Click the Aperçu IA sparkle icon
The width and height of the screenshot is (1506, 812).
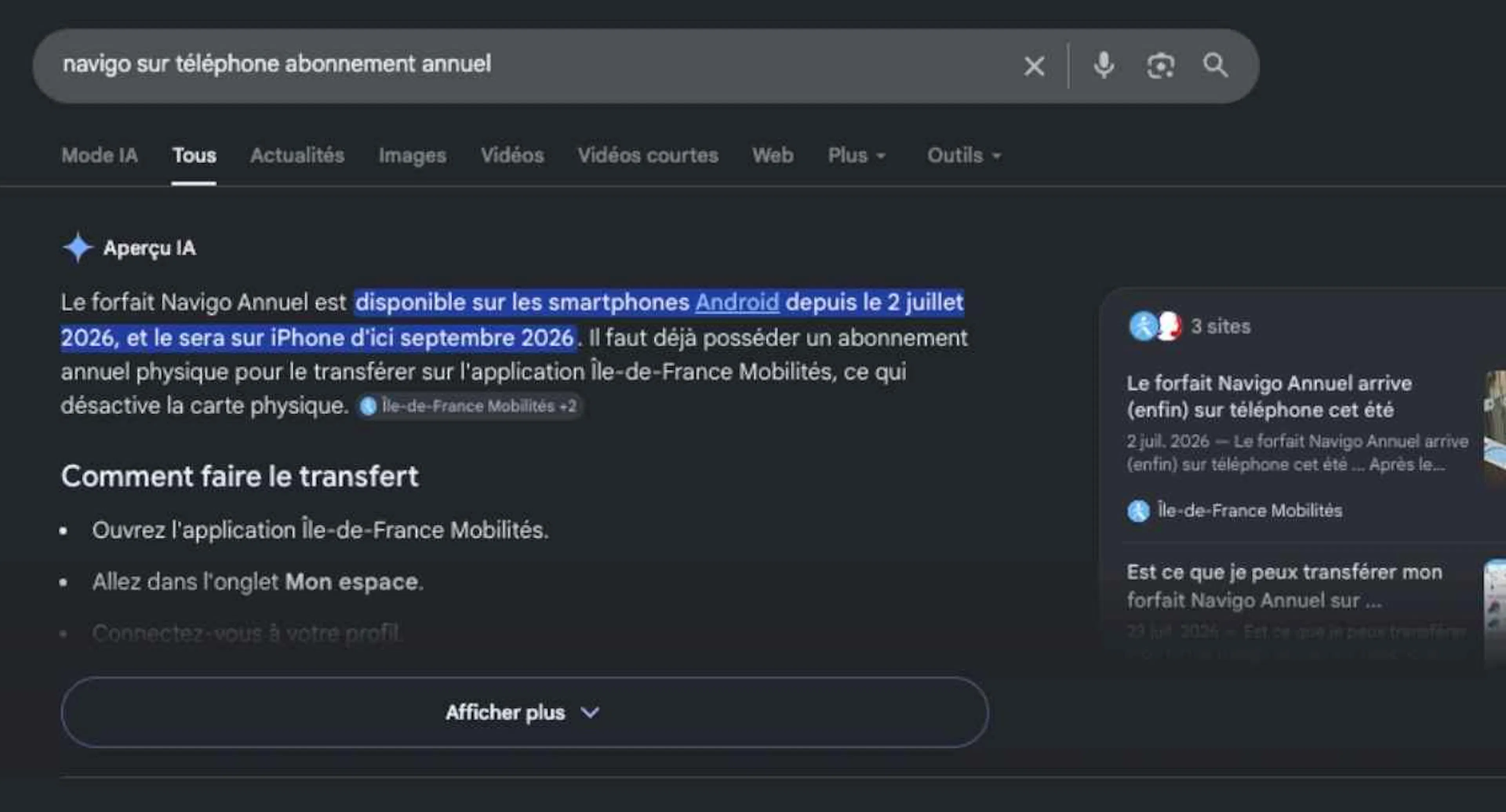(78, 247)
